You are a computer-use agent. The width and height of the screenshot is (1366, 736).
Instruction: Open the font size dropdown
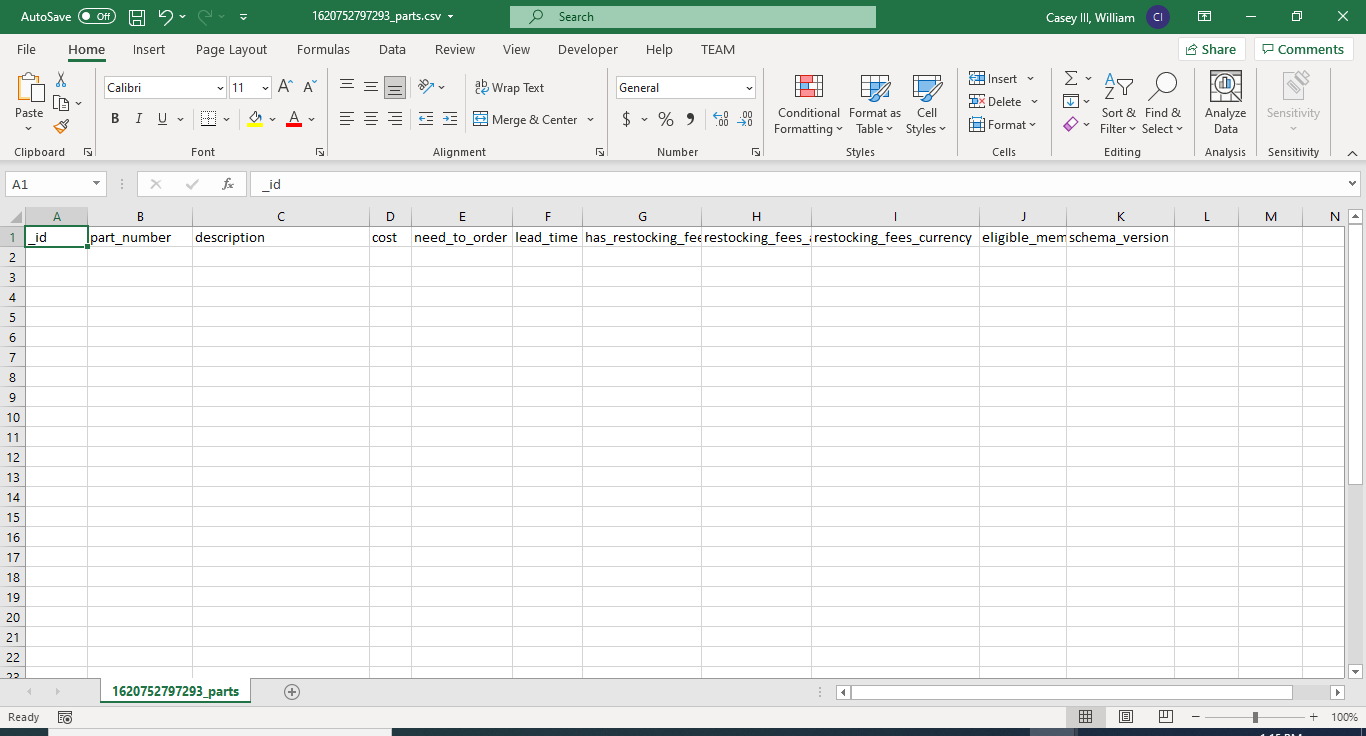point(265,88)
